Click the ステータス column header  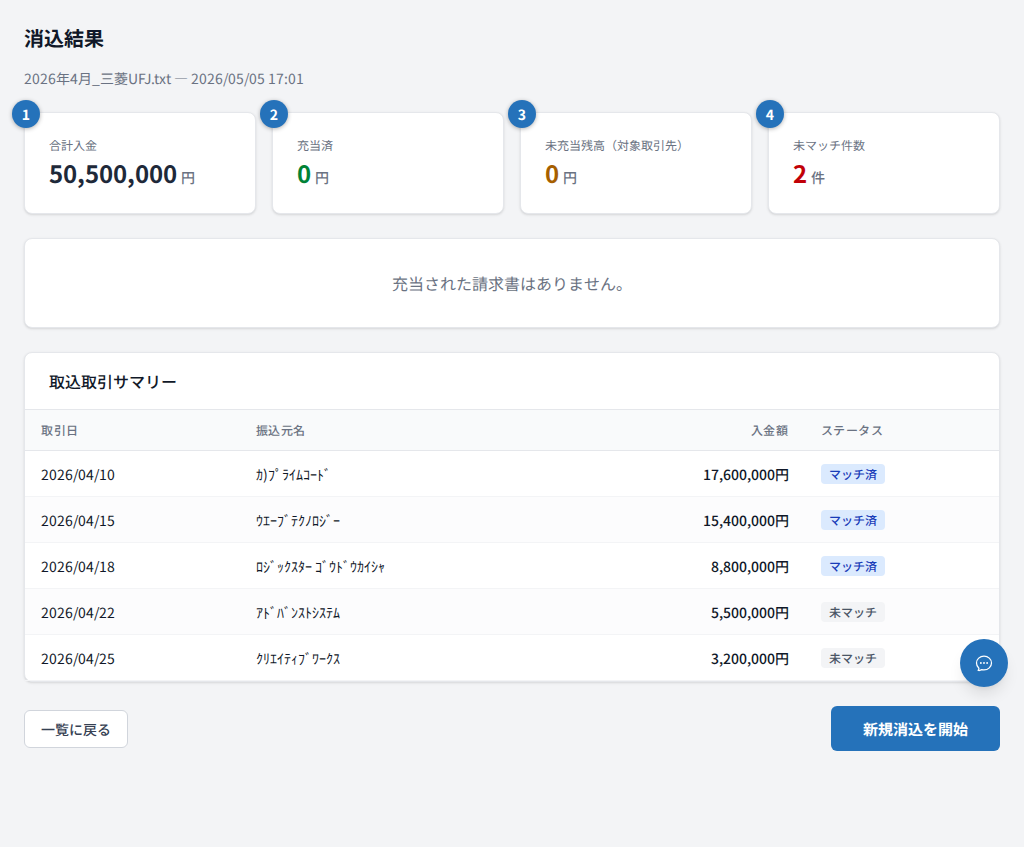click(852, 430)
